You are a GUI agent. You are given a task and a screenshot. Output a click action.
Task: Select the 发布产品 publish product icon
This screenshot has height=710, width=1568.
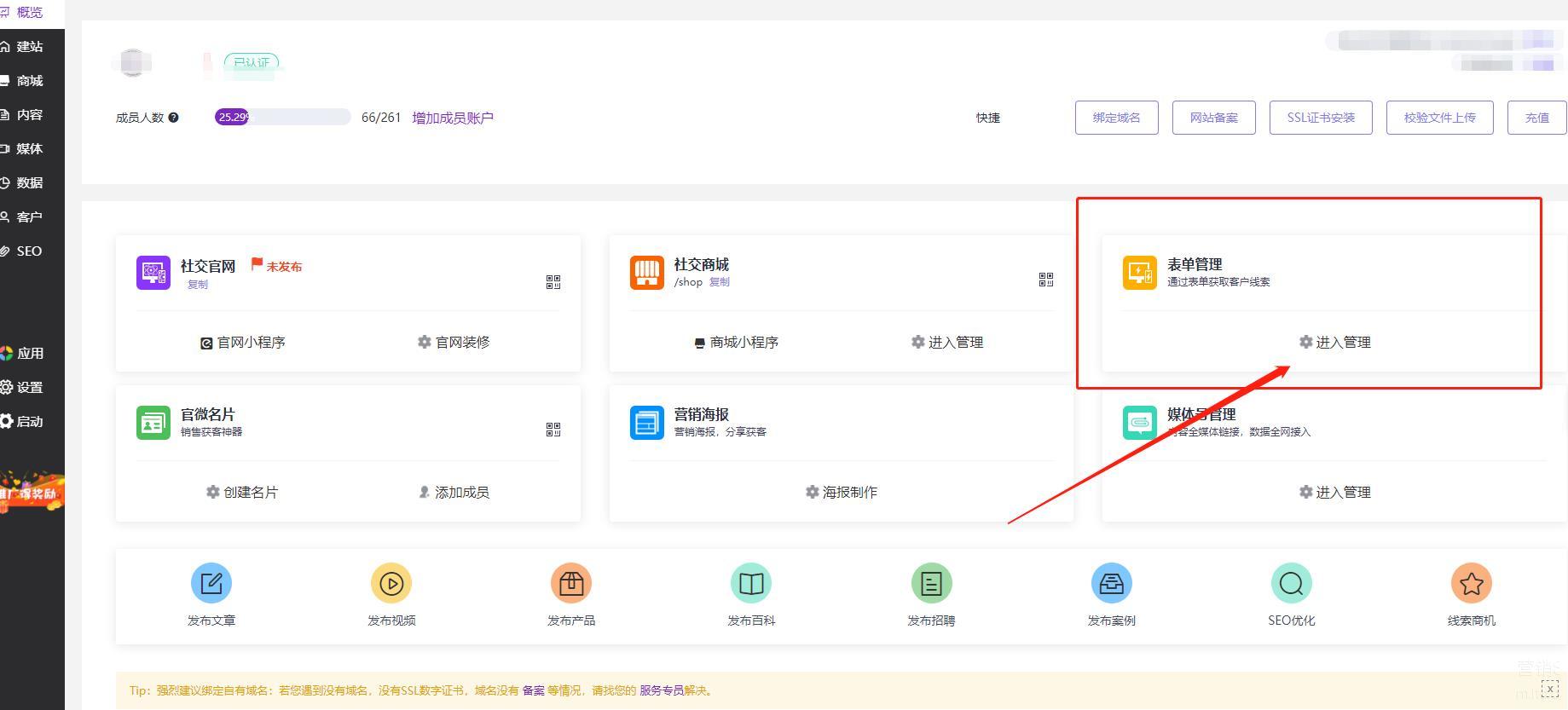point(571,584)
